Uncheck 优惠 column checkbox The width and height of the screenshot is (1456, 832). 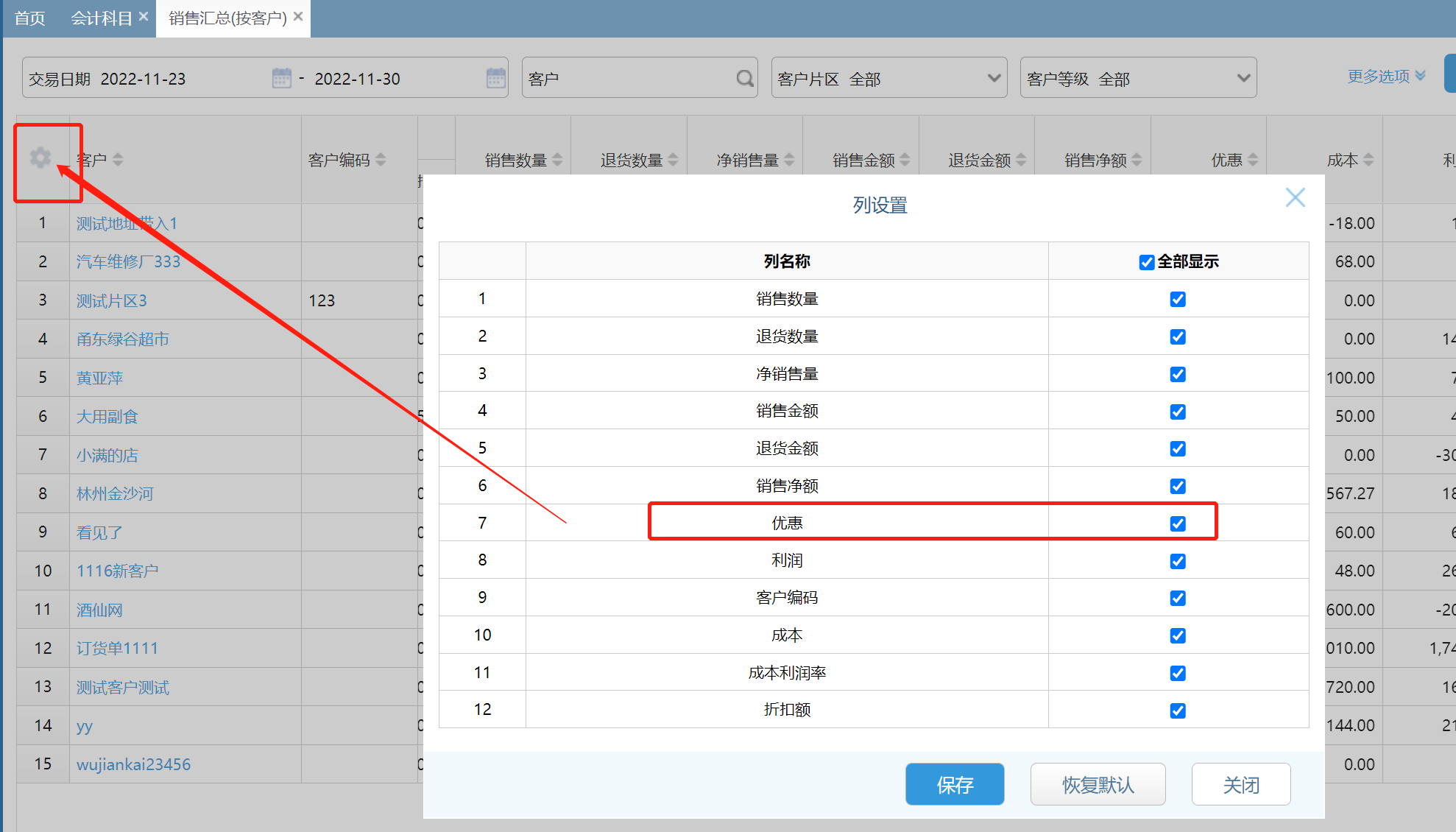1178,523
